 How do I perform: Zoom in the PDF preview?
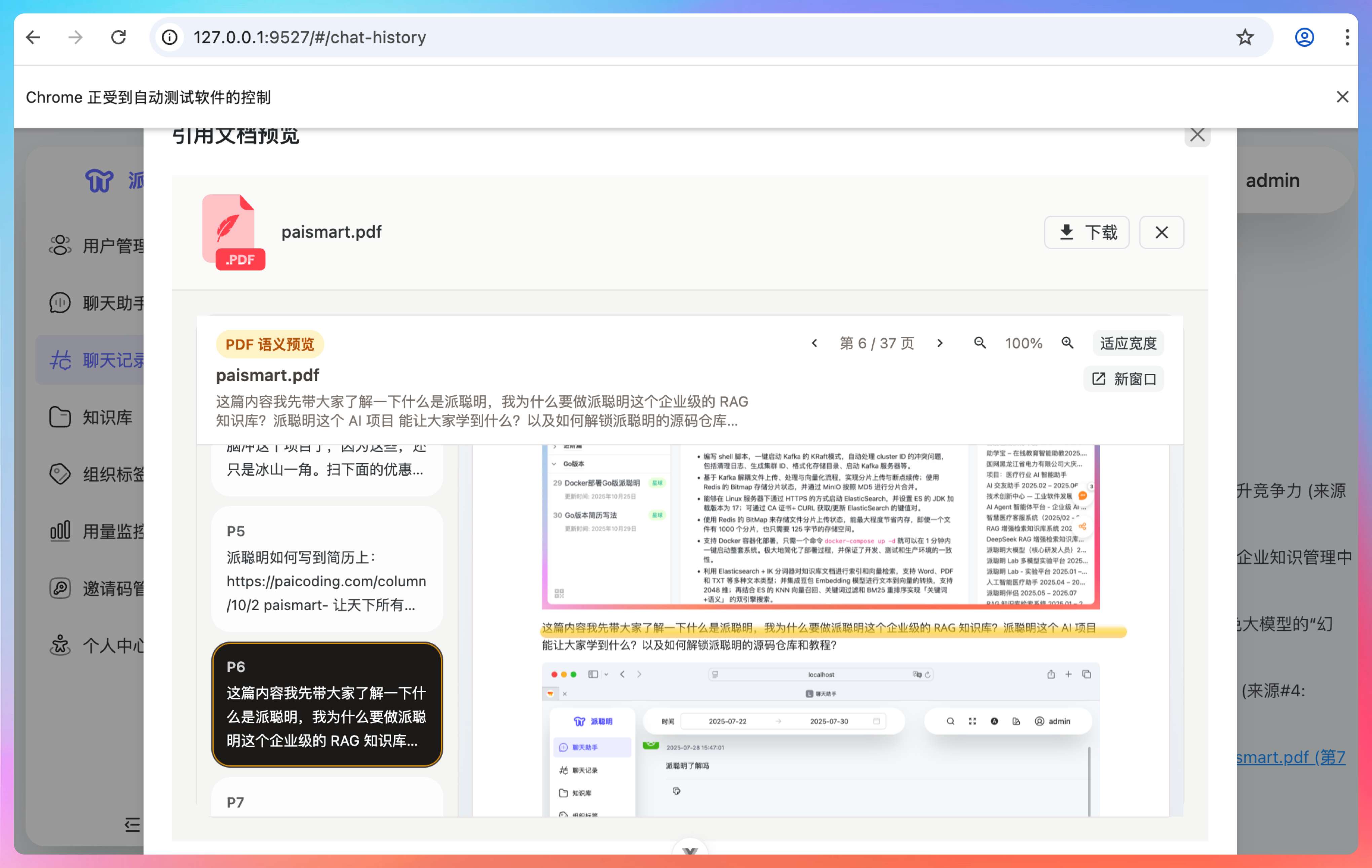point(1067,343)
